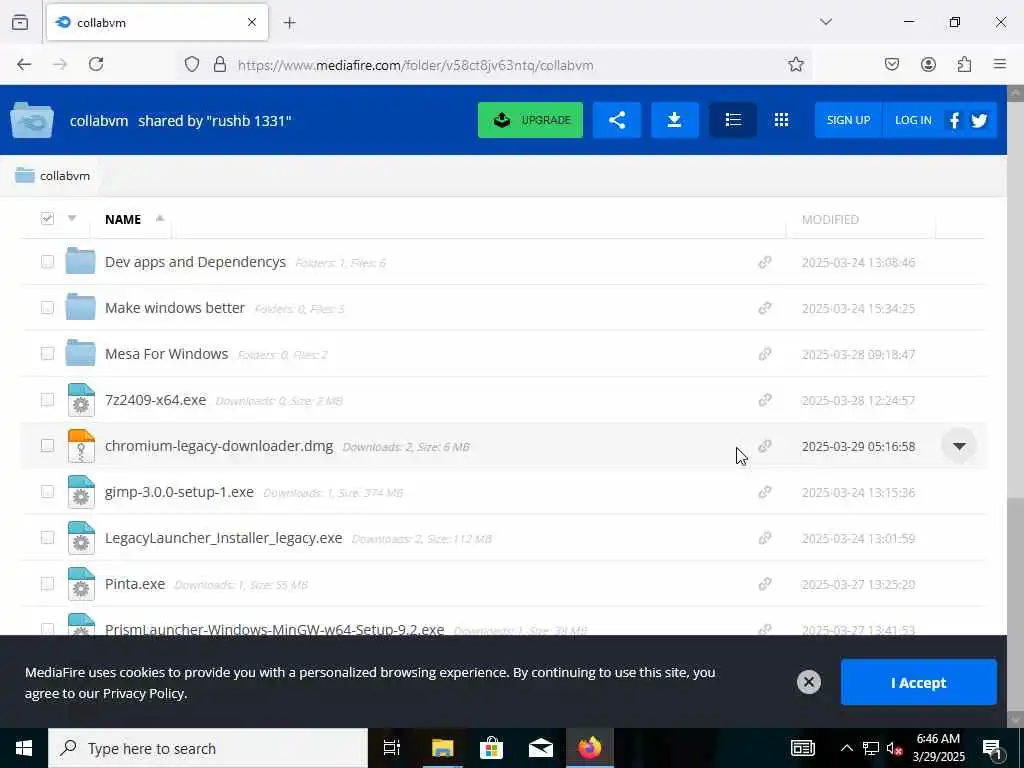Select the collabvm browser tab
Image resolution: width=1024 pixels, height=768 pixels.
tap(157, 23)
